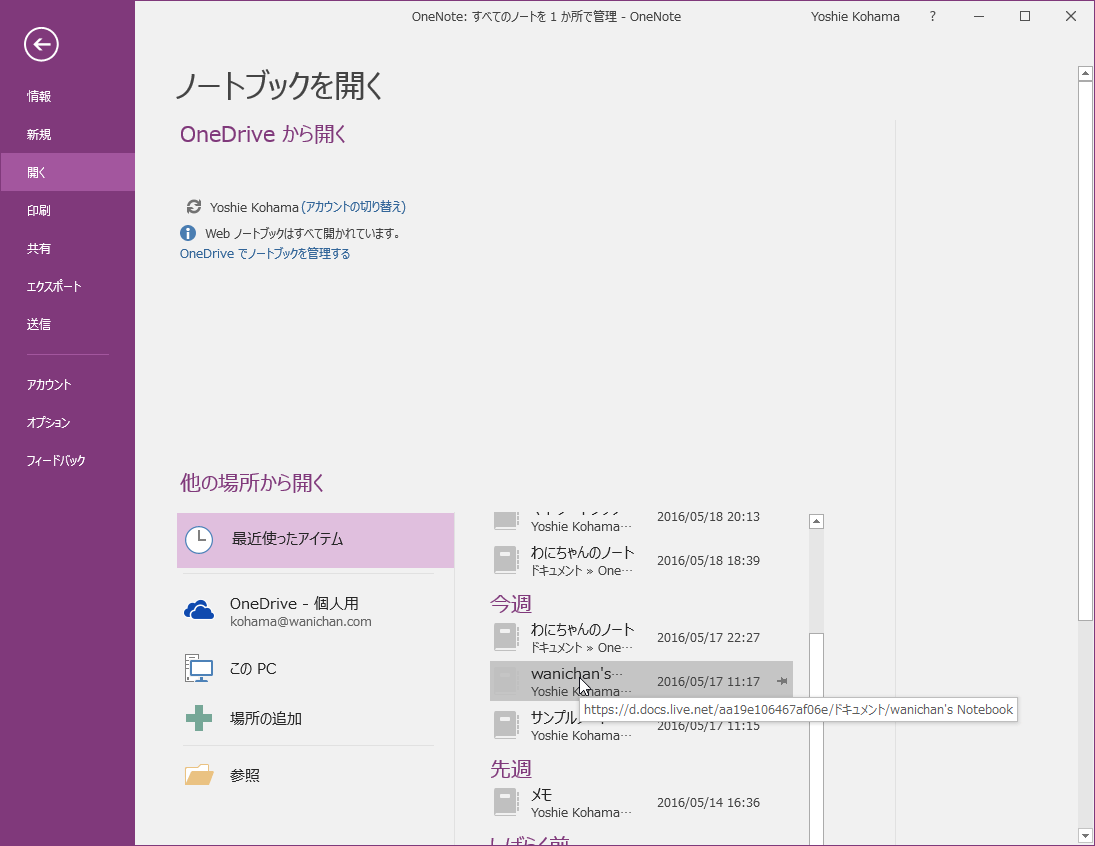
Task: Open the フィードバック page
Action: [x=68, y=460]
